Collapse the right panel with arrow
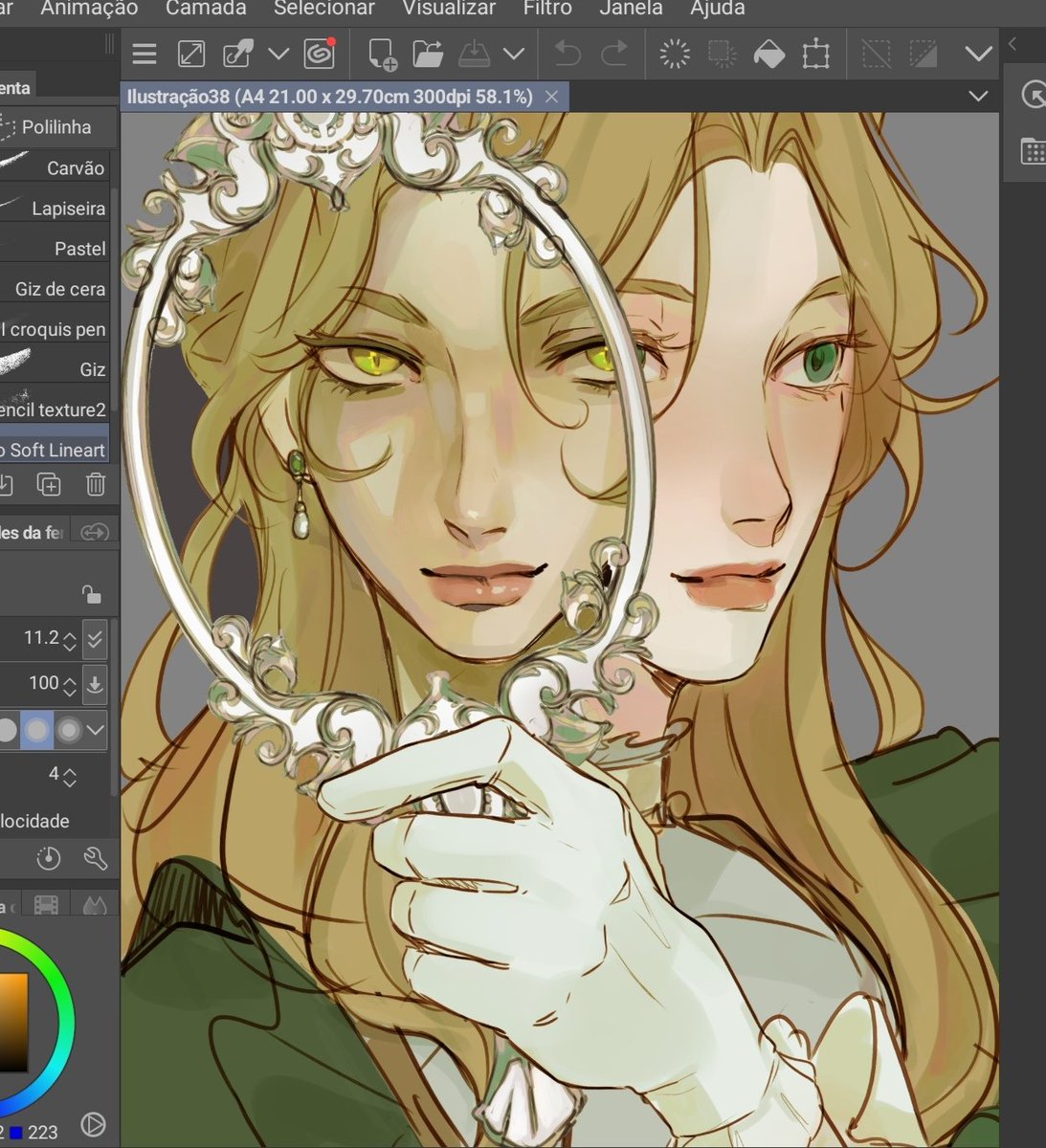The image size is (1046, 1148). [1013, 43]
